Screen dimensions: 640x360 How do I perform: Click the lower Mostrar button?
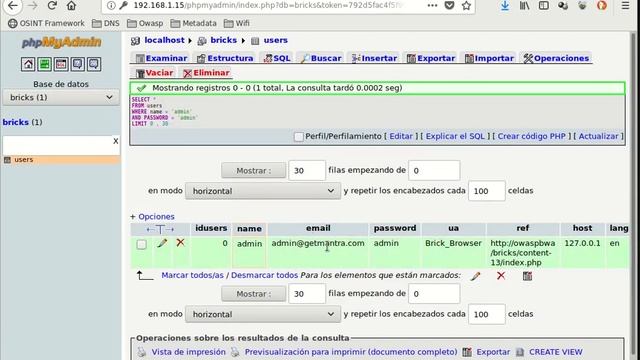[x=253, y=294]
